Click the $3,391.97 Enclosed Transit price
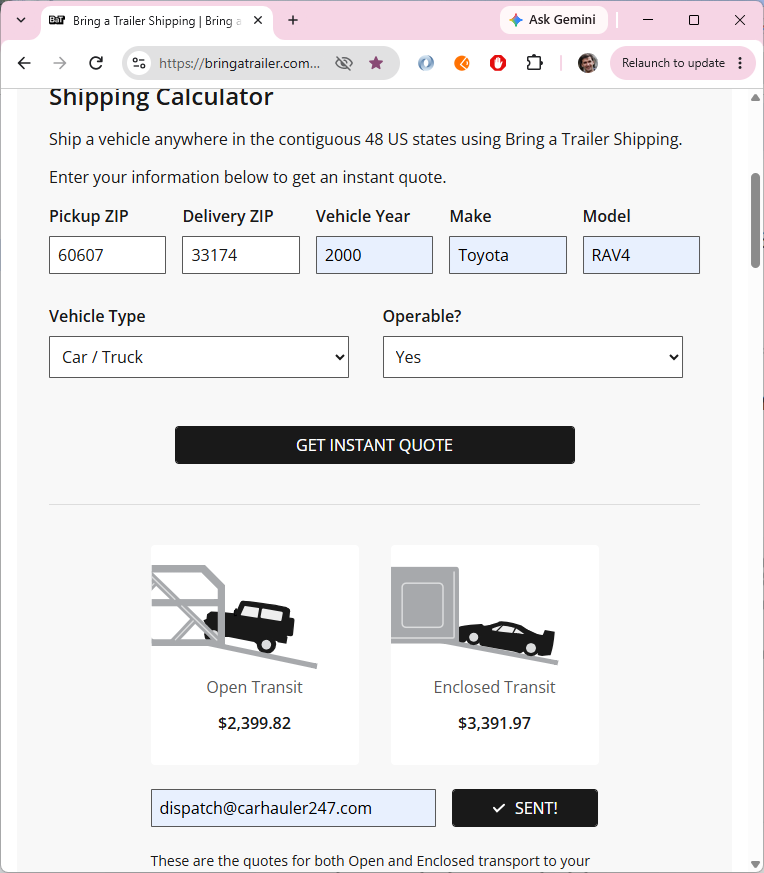This screenshot has width=764, height=873. 494,723
